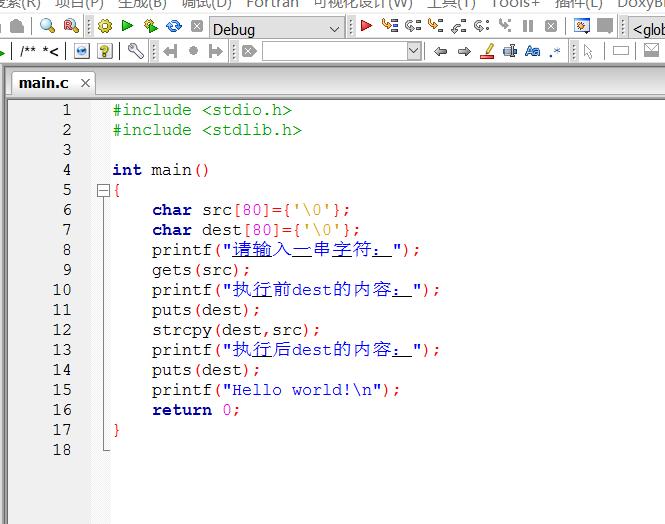Click the Last jump dot icon
The image size is (665, 524).
click(x=193, y=51)
